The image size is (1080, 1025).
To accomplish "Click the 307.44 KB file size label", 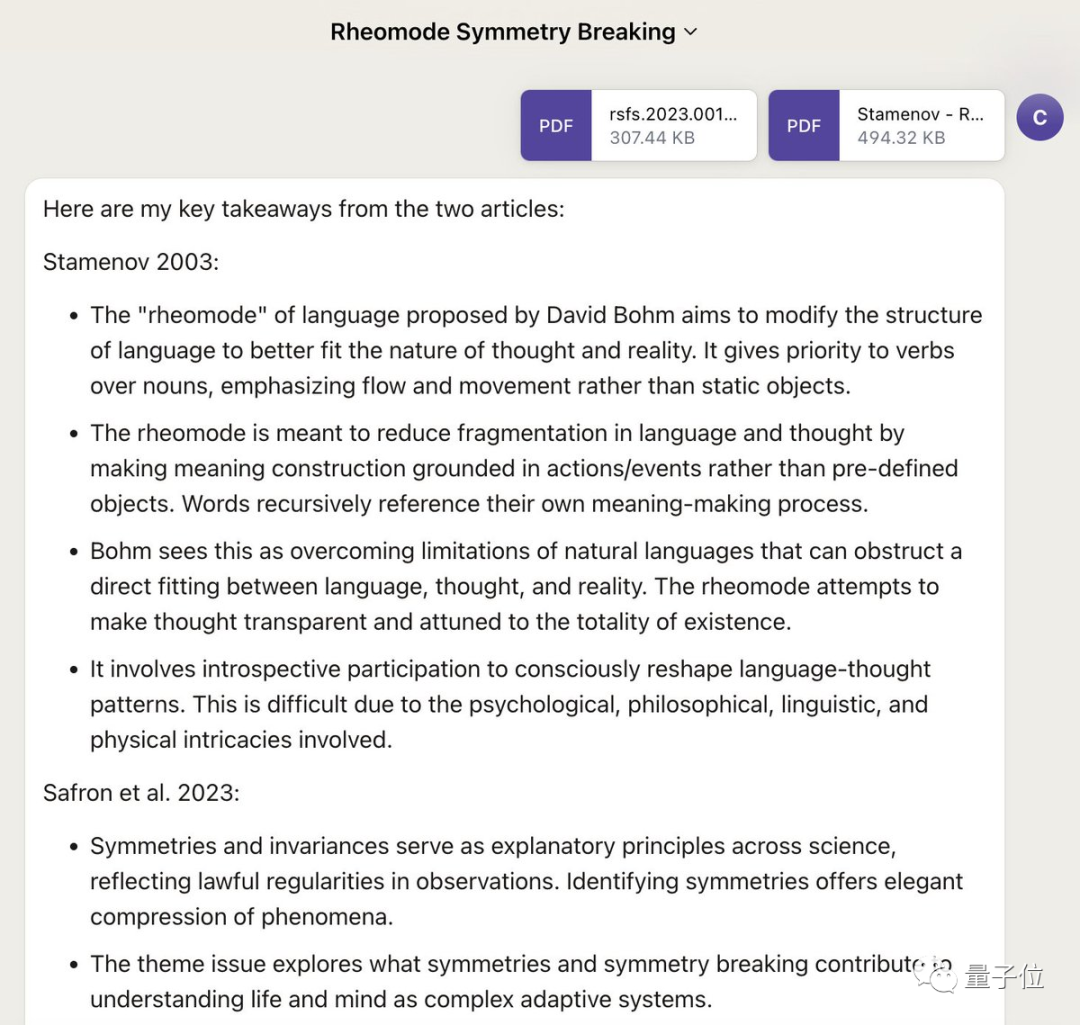I will (x=652, y=138).
